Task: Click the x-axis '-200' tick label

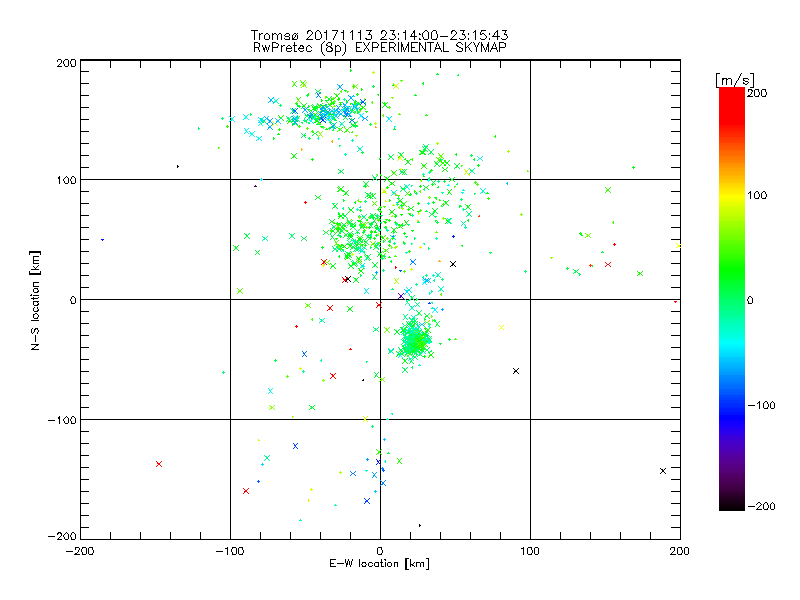Action: 80,551
